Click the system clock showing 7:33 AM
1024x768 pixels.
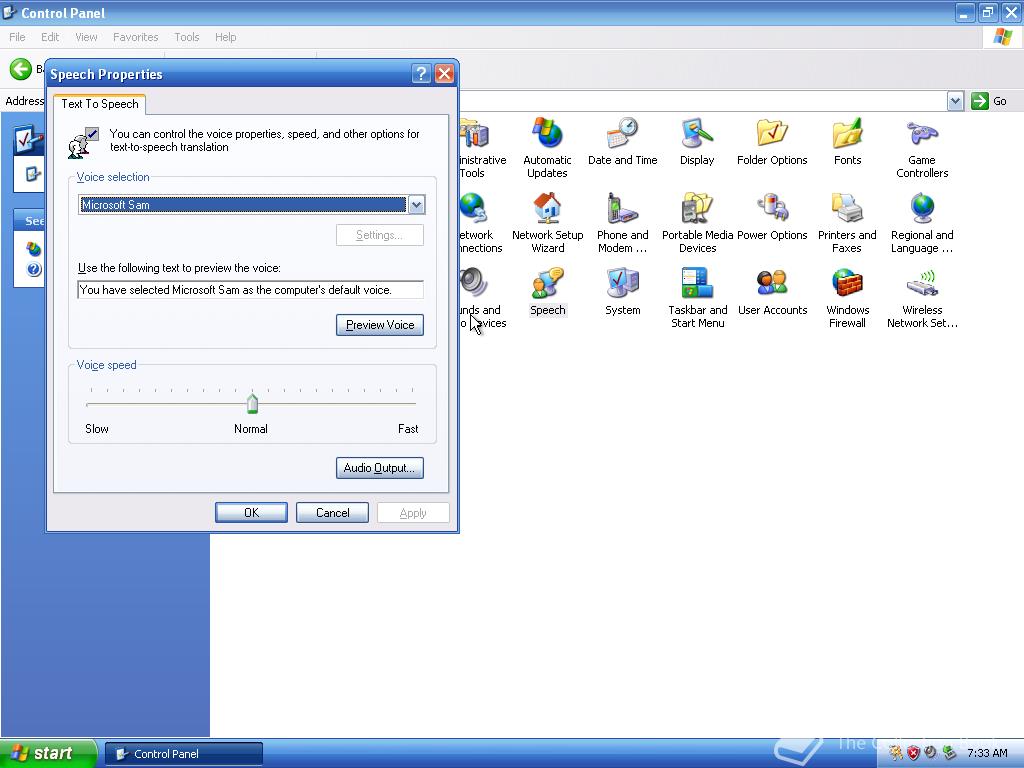point(987,753)
